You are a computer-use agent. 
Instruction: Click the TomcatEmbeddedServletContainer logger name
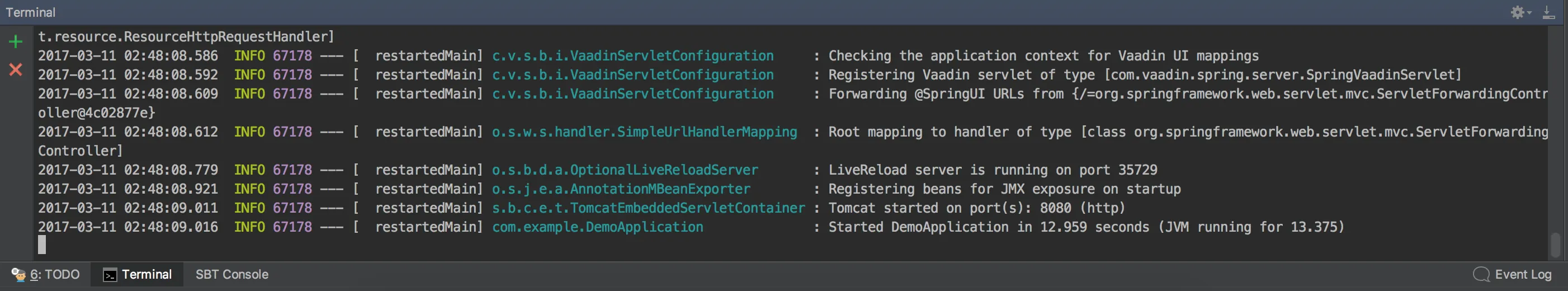tap(648, 208)
